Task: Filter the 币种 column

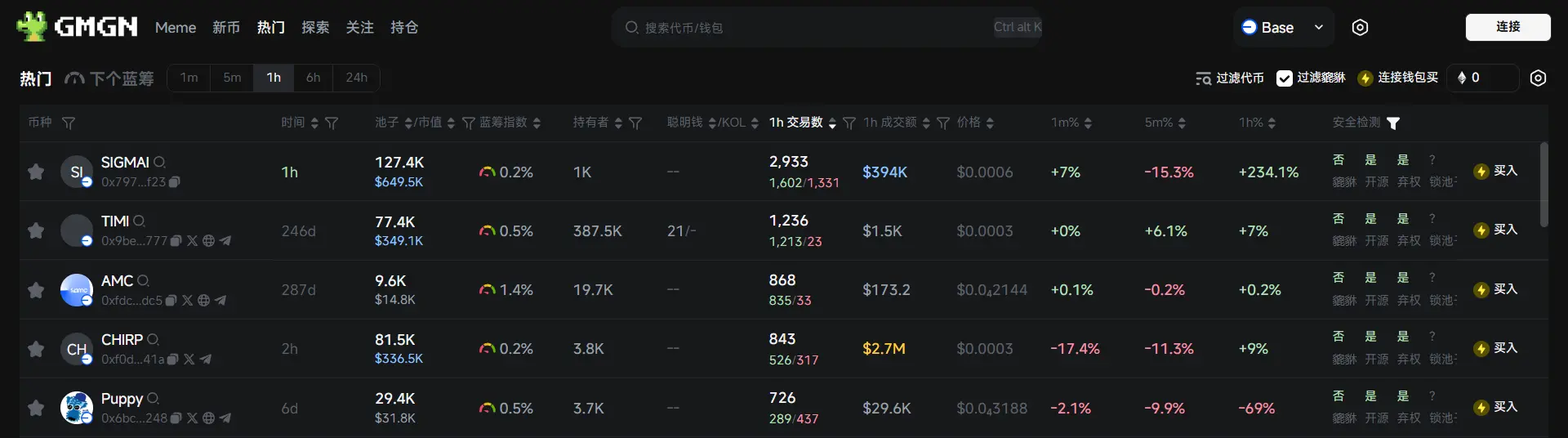Action: coord(69,123)
